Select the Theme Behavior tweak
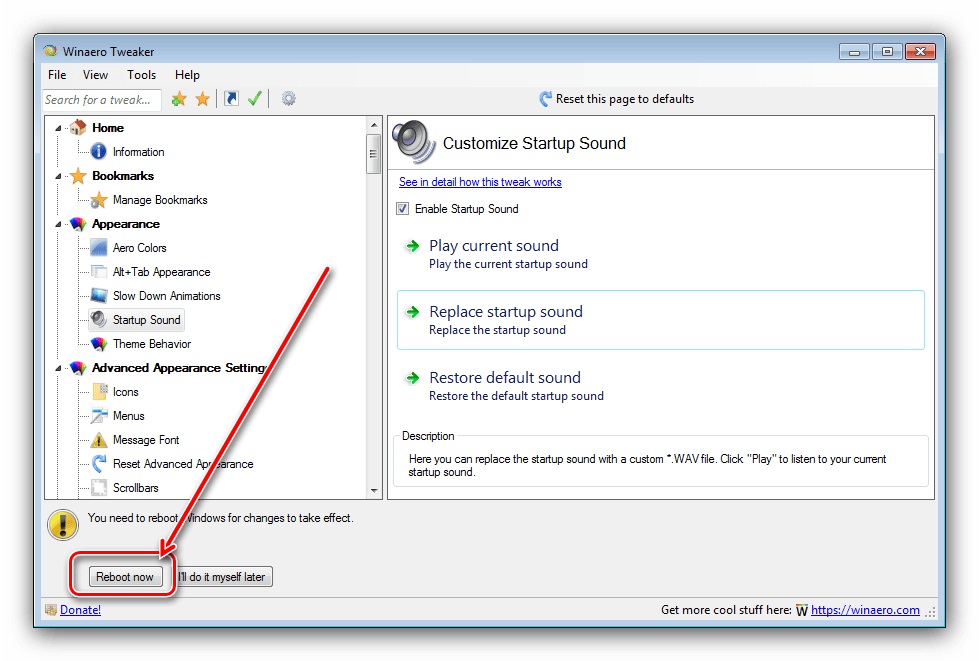Viewport: 979px width, 661px height. [151, 344]
